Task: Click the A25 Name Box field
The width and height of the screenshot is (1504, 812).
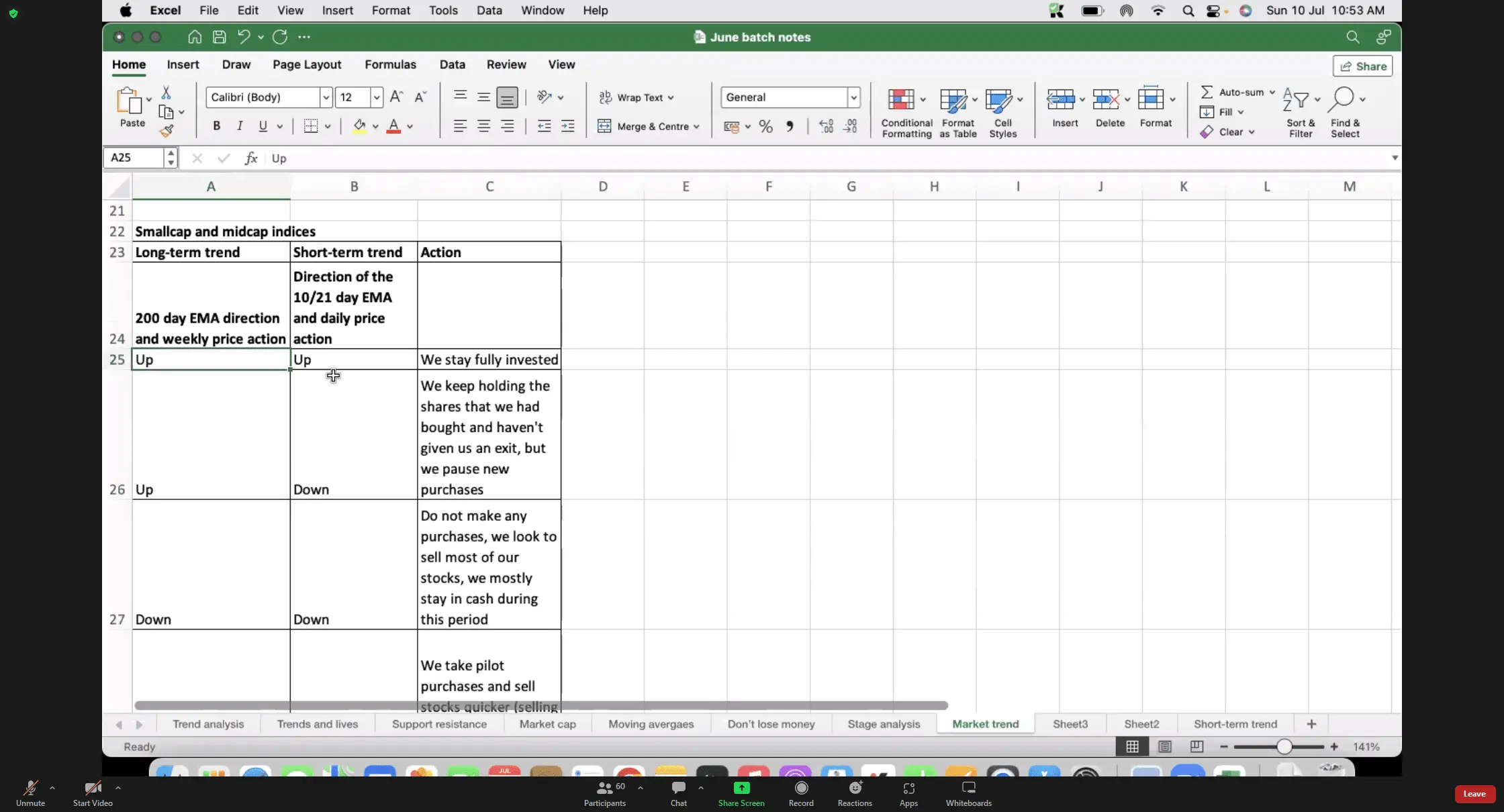Action: [134, 158]
